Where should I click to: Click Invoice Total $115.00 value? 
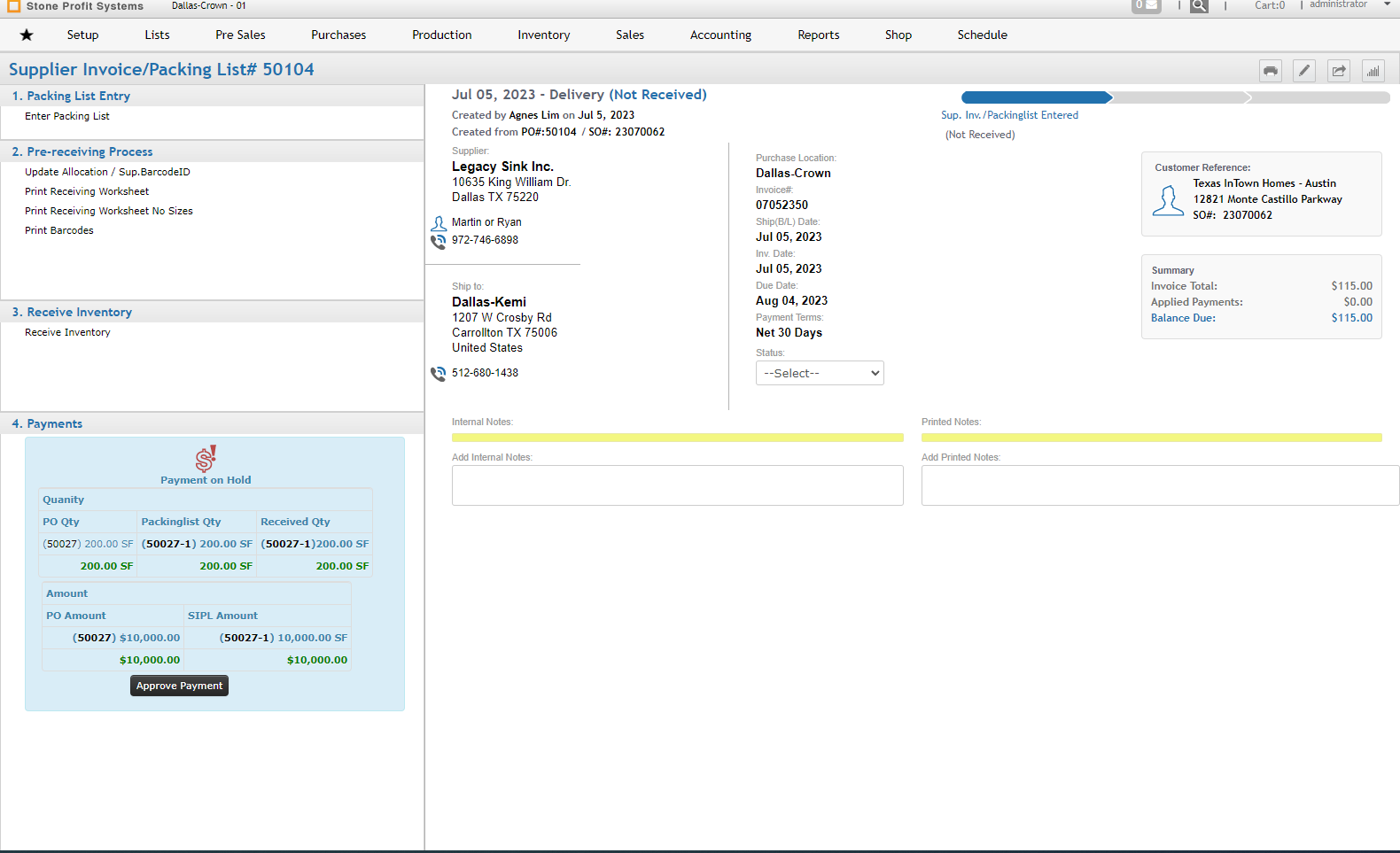pyautogui.click(x=1351, y=286)
